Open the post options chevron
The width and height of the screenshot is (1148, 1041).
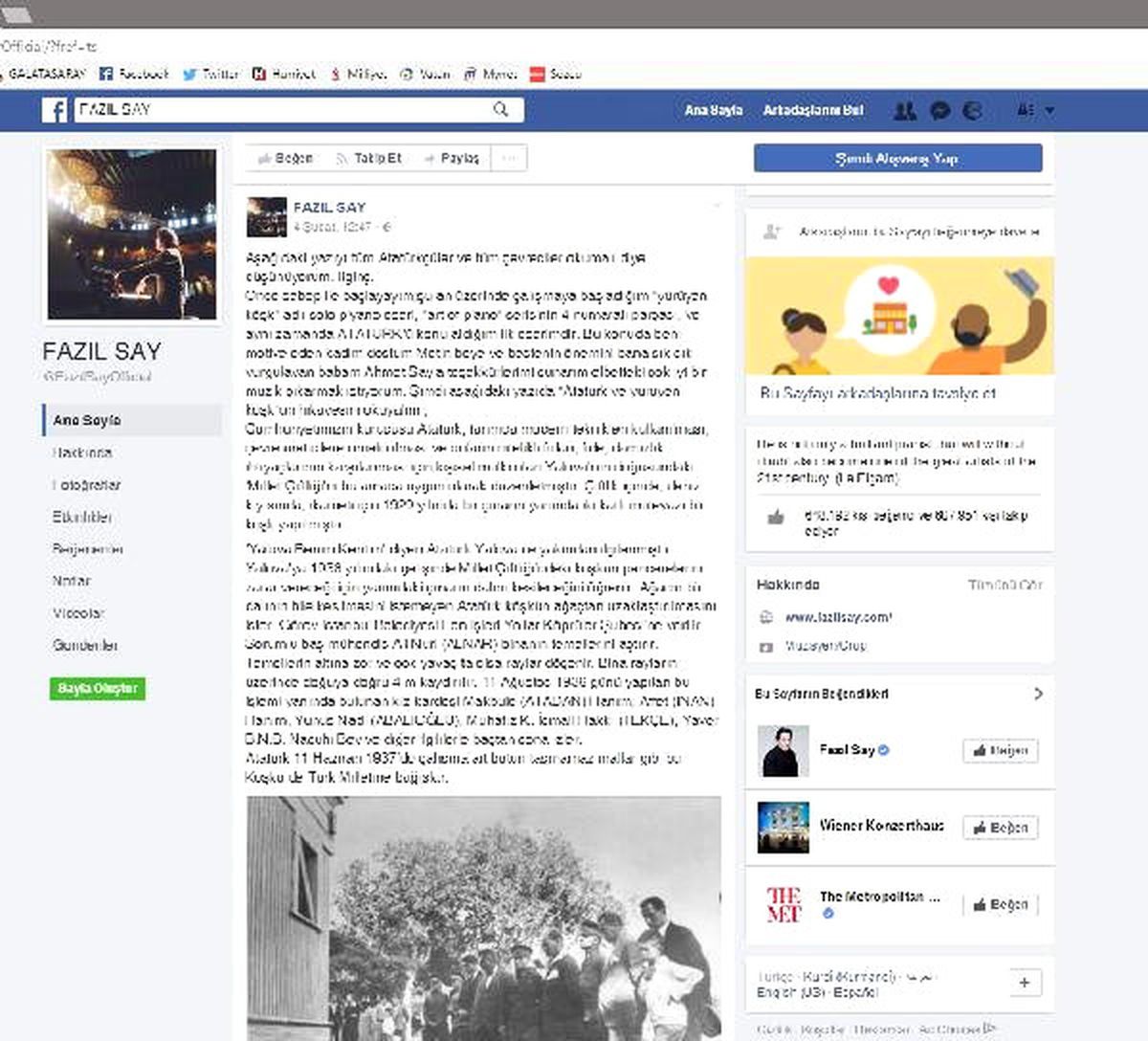pos(716,206)
